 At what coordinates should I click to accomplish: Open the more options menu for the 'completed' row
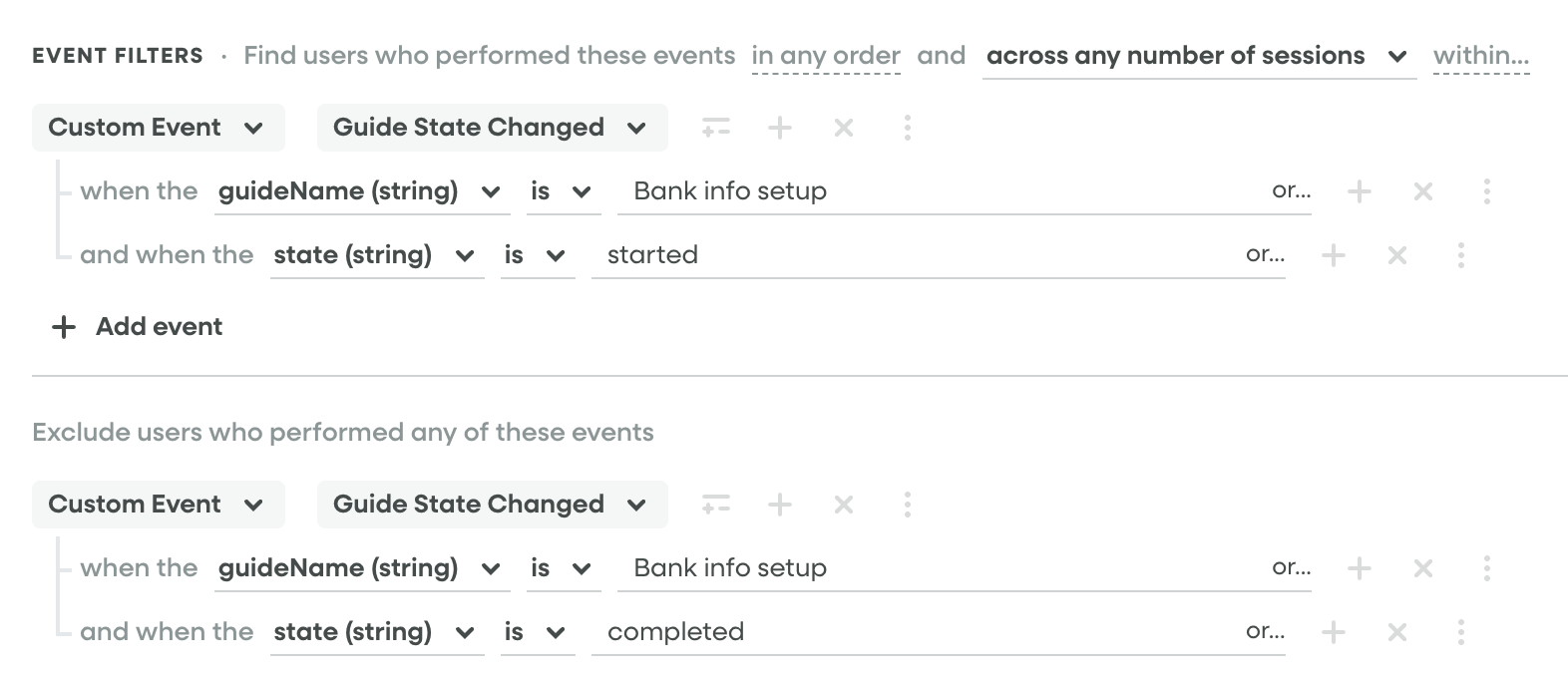tap(1461, 632)
